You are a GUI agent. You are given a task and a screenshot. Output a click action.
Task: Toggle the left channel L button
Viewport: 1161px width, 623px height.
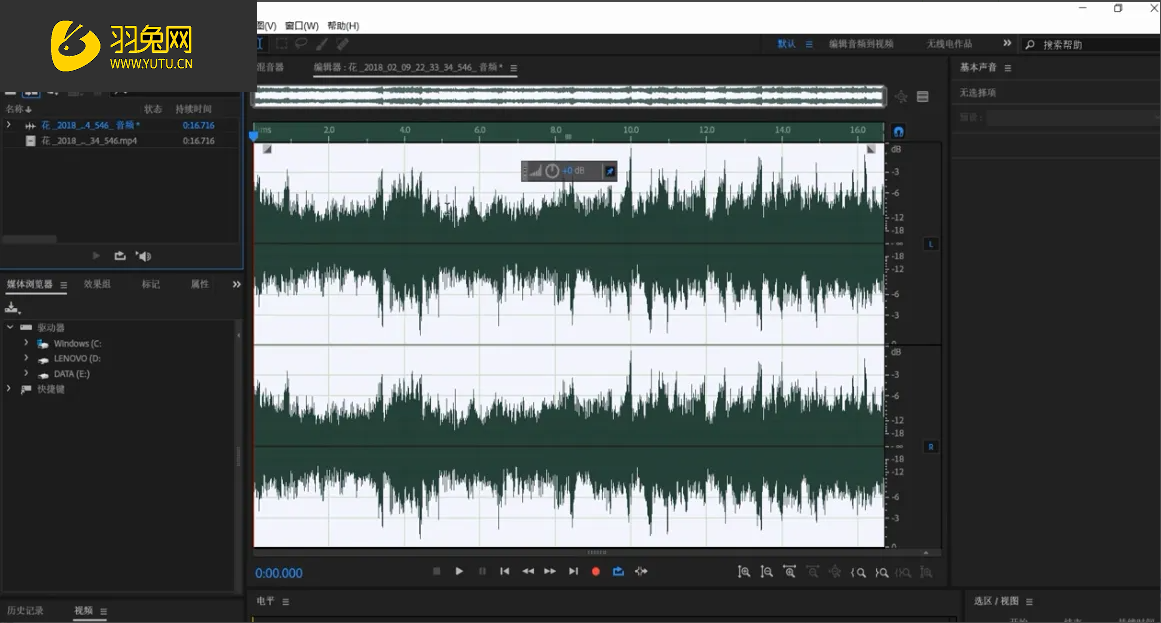click(x=930, y=244)
